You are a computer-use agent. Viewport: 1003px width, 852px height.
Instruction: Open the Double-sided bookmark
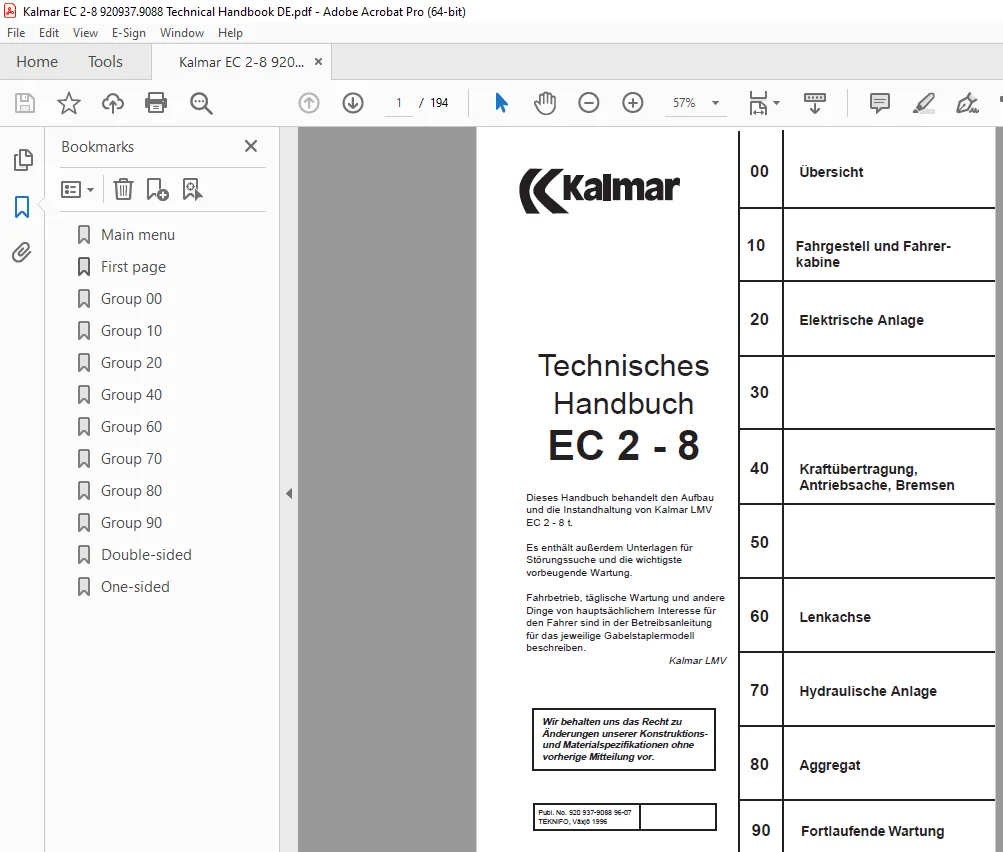pyautogui.click(x=146, y=555)
